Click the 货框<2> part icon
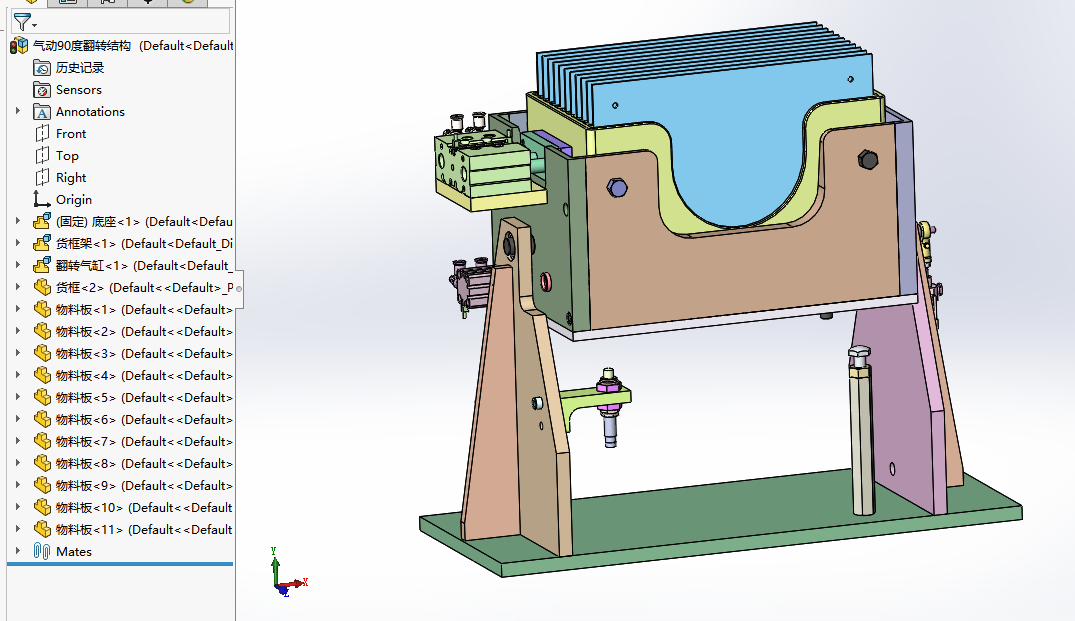This screenshot has width=1075, height=621. click(x=42, y=287)
